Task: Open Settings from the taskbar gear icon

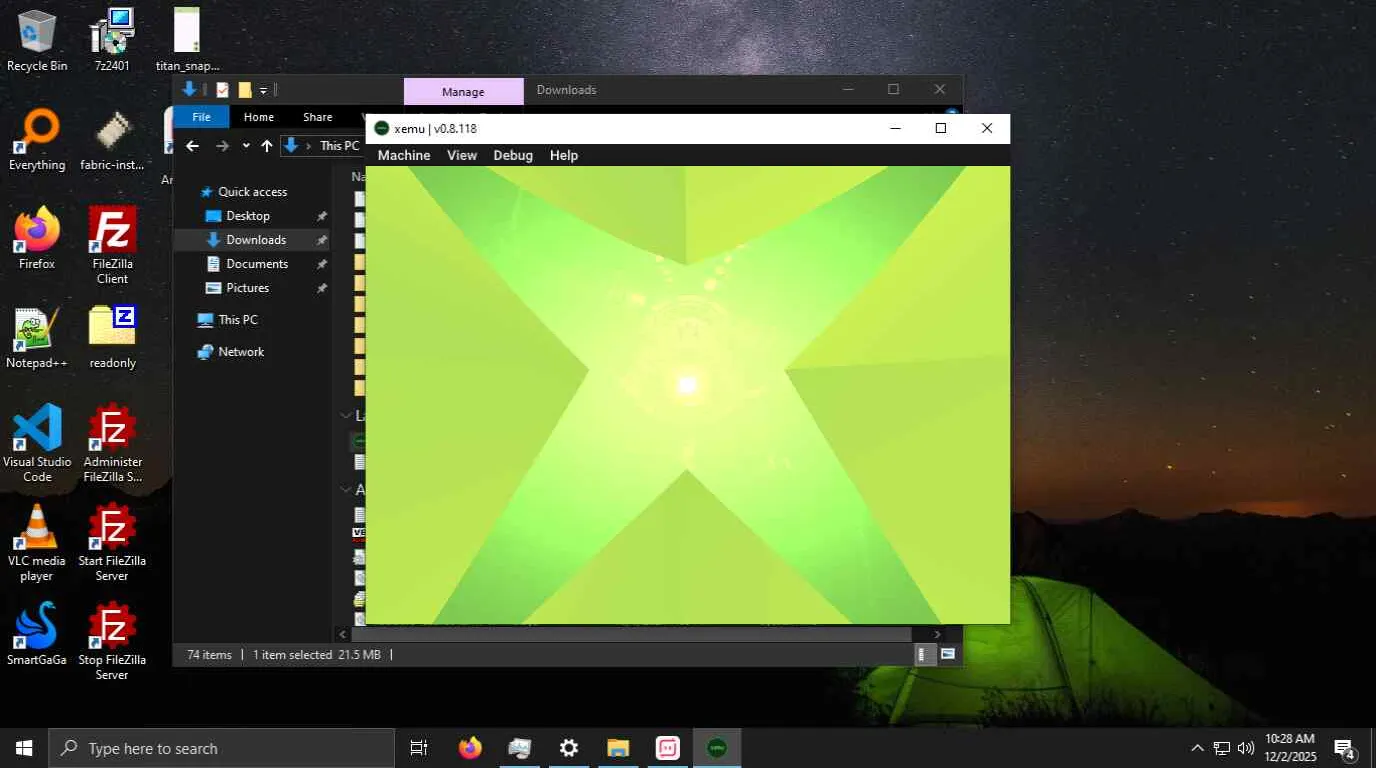Action: 569,748
